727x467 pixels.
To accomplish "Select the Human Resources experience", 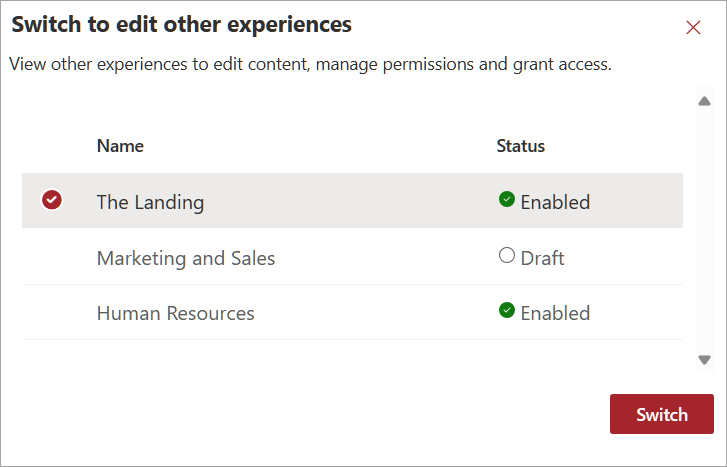I will [176, 313].
